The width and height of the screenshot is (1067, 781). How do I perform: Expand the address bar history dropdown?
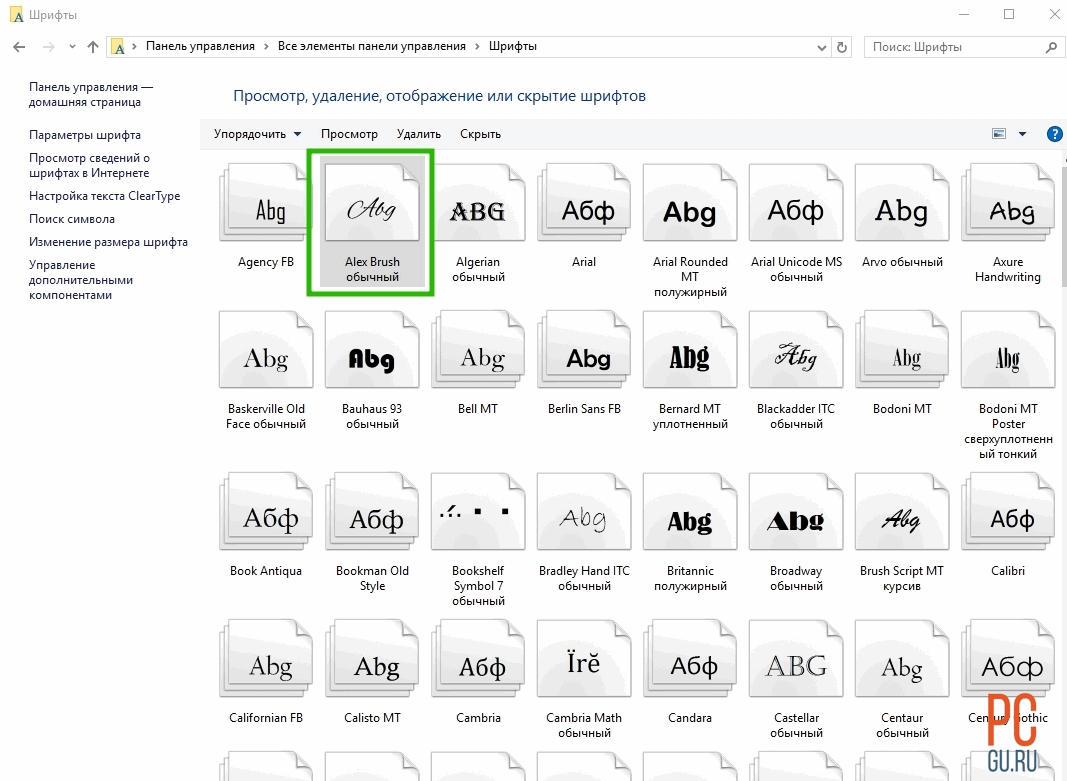click(x=822, y=47)
